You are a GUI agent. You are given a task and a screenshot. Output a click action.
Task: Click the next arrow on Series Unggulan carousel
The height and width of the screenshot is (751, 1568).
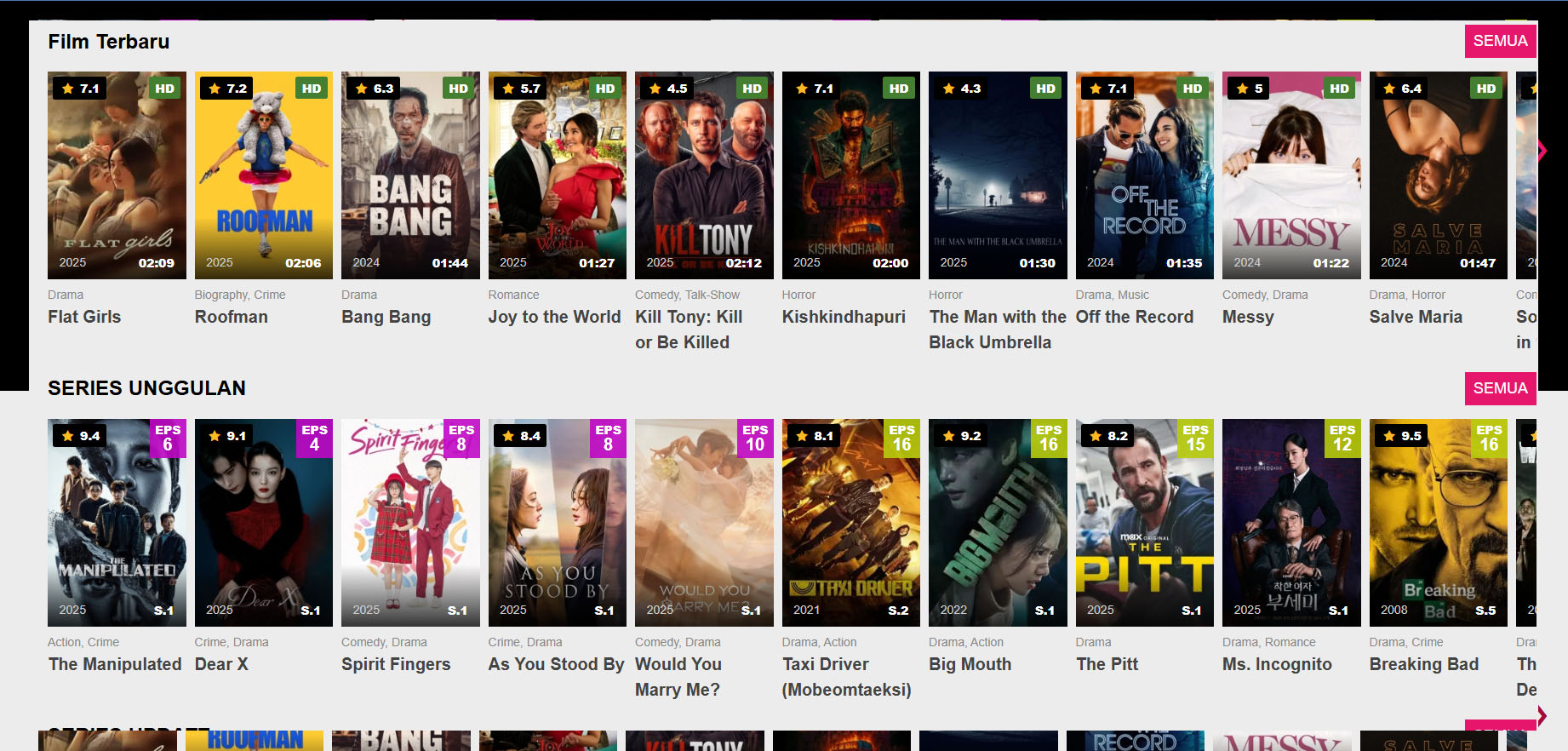point(1542,715)
